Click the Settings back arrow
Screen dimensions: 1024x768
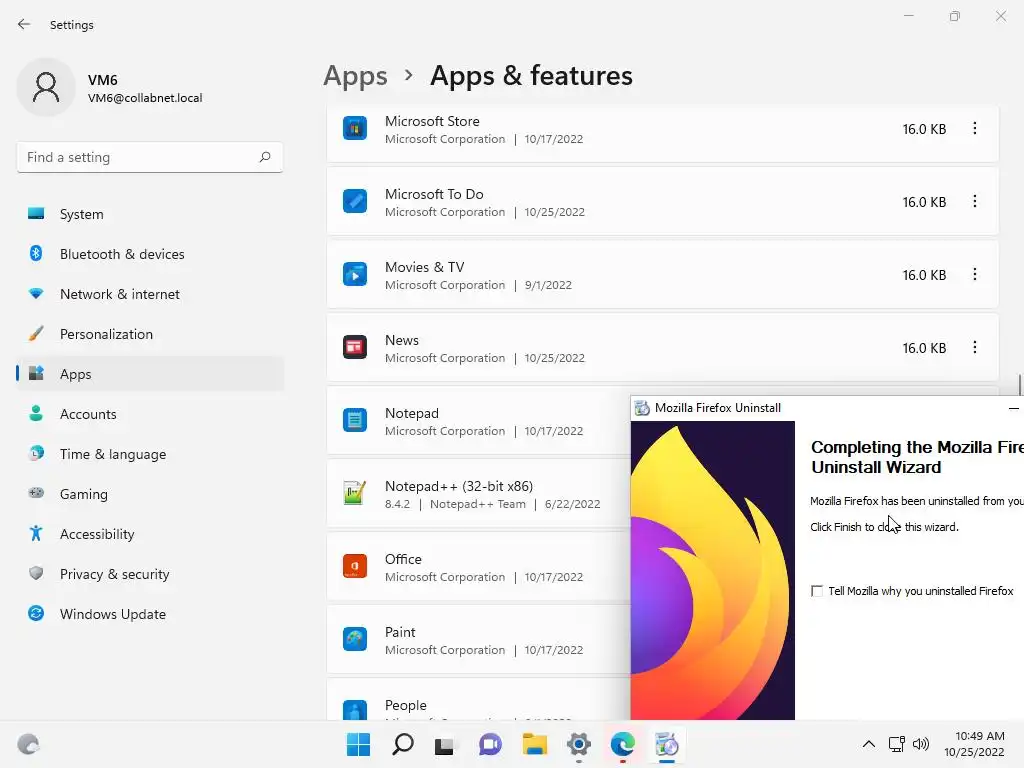tap(24, 24)
